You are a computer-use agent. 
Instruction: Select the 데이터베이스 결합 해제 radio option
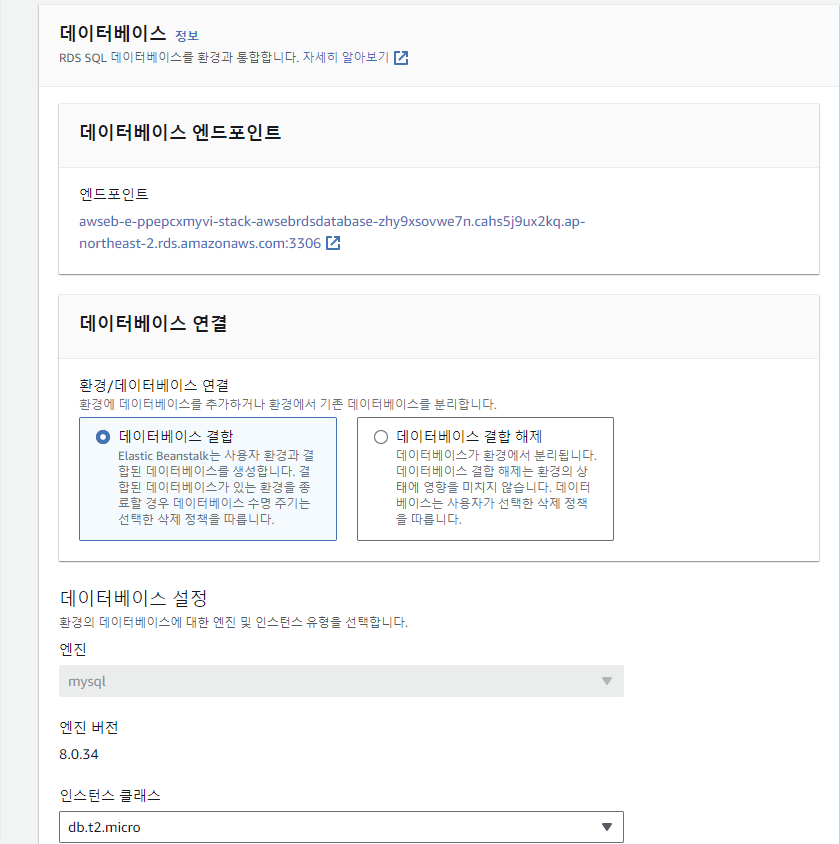(x=381, y=437)
